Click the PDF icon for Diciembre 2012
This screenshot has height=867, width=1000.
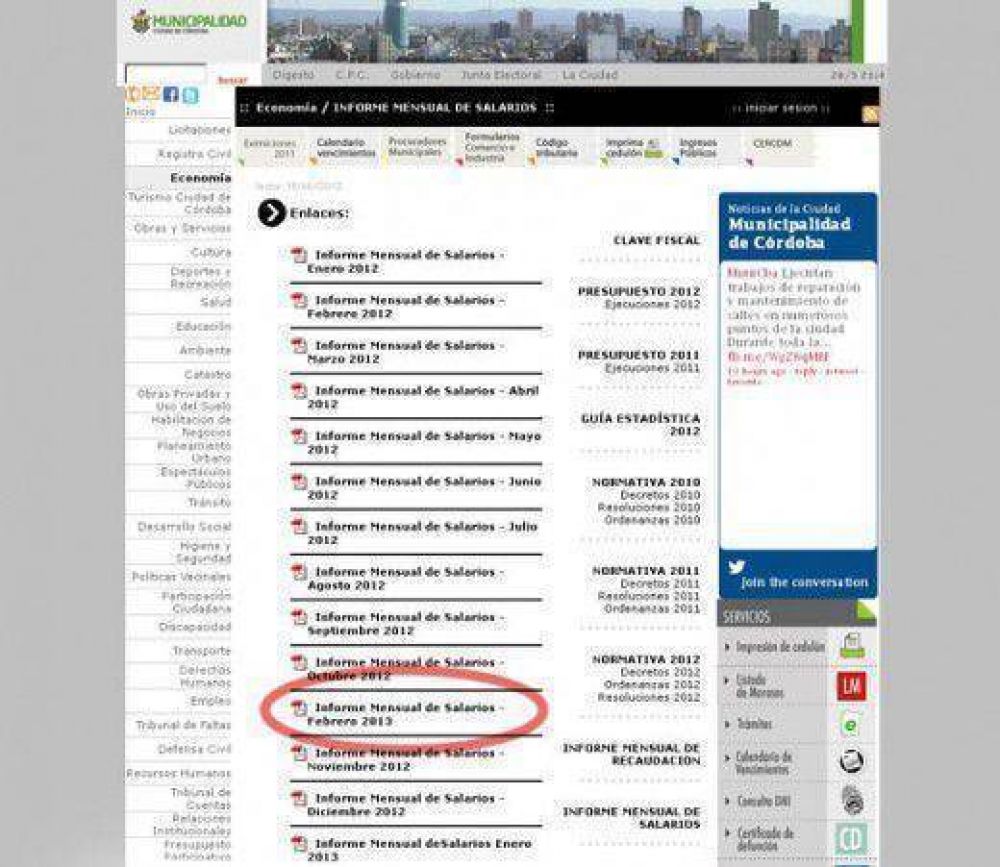299,799
